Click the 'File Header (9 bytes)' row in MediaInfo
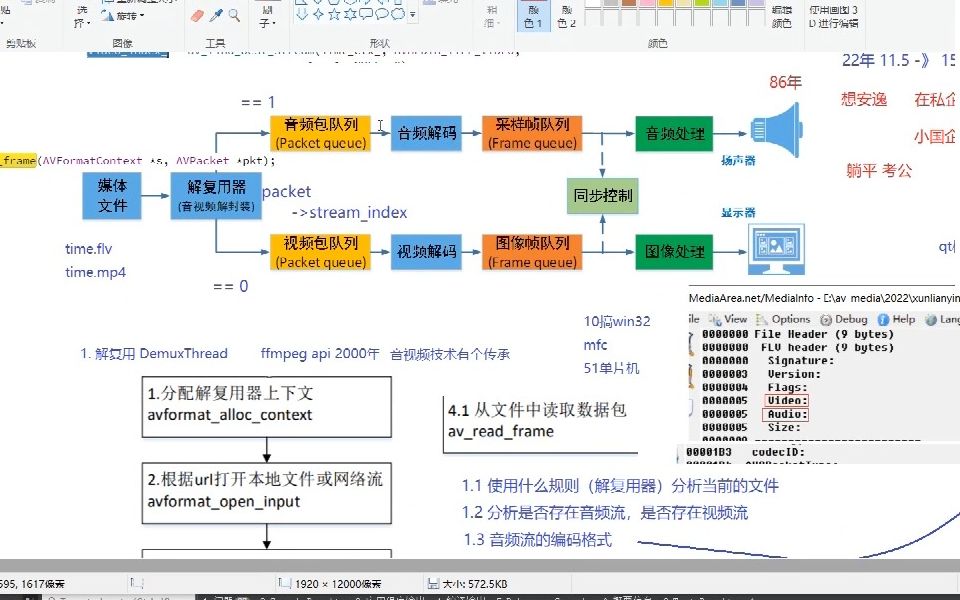The image size is (960, 600). point(798,334)
